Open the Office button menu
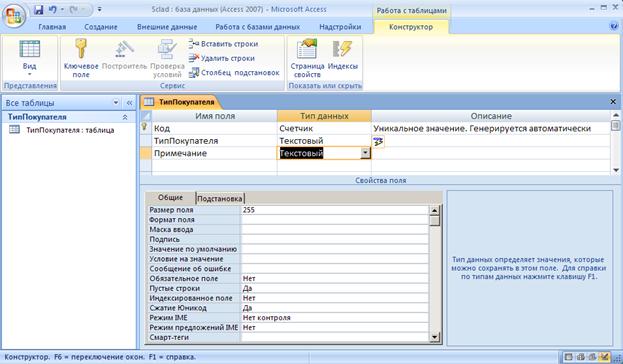Viewport: 623px width, 364px height. pyautogui.click(x=15, y=16)
